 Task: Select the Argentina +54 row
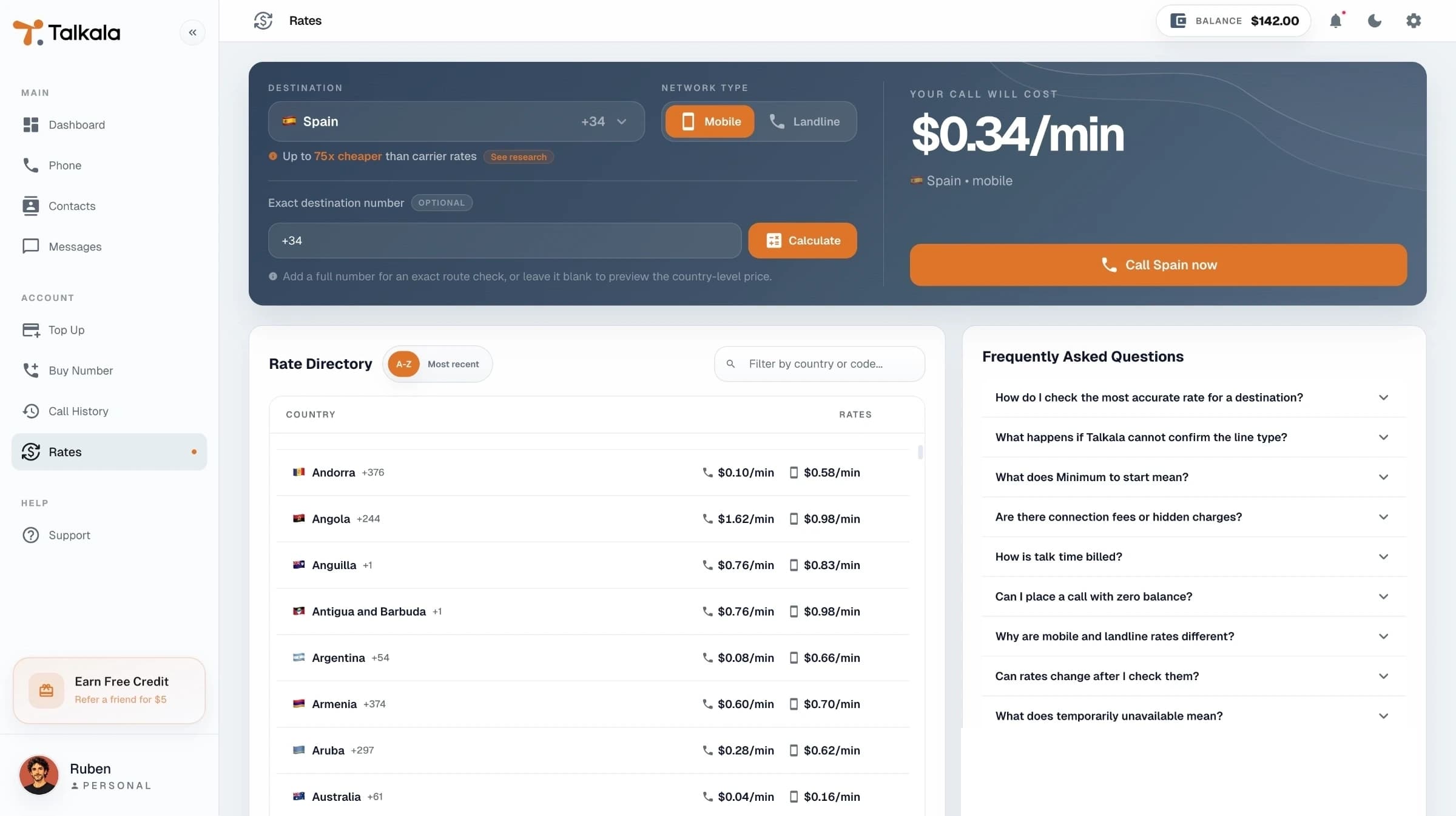click(x=593, y=657)
